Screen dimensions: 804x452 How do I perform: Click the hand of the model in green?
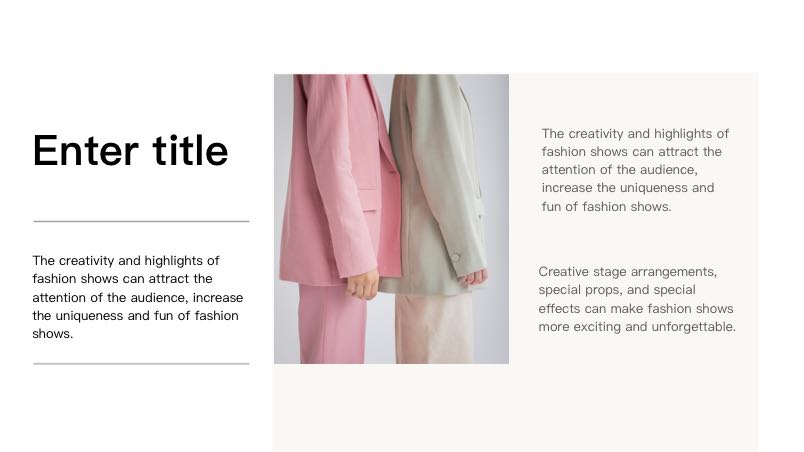point(474,277)
